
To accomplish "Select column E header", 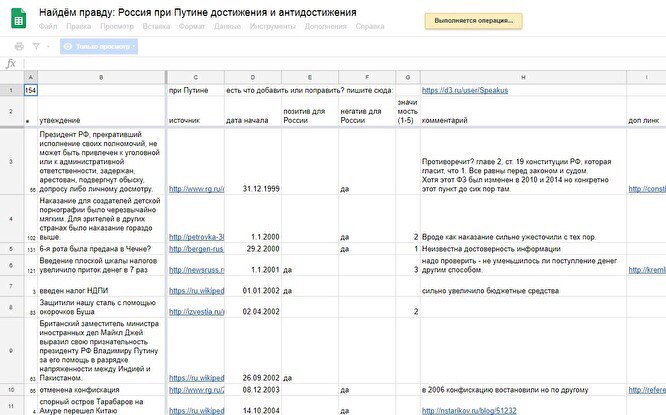I will [x=310, y=77].
